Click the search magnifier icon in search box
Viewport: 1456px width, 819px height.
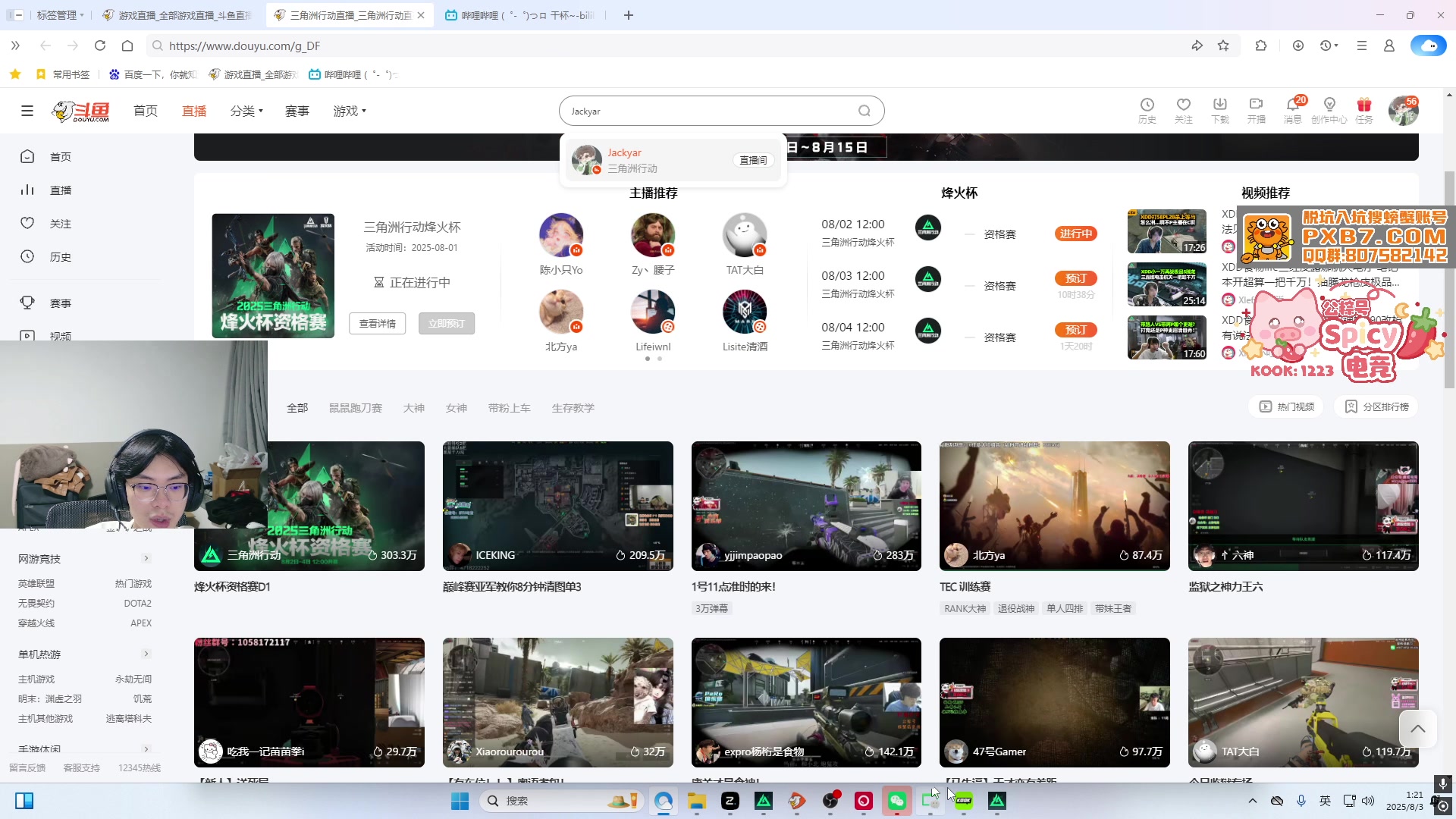coord(864,111)
